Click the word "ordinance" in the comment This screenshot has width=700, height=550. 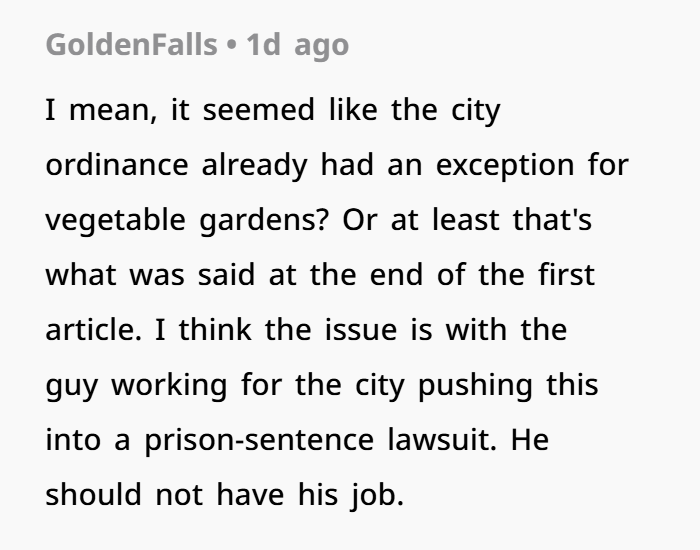117,165
